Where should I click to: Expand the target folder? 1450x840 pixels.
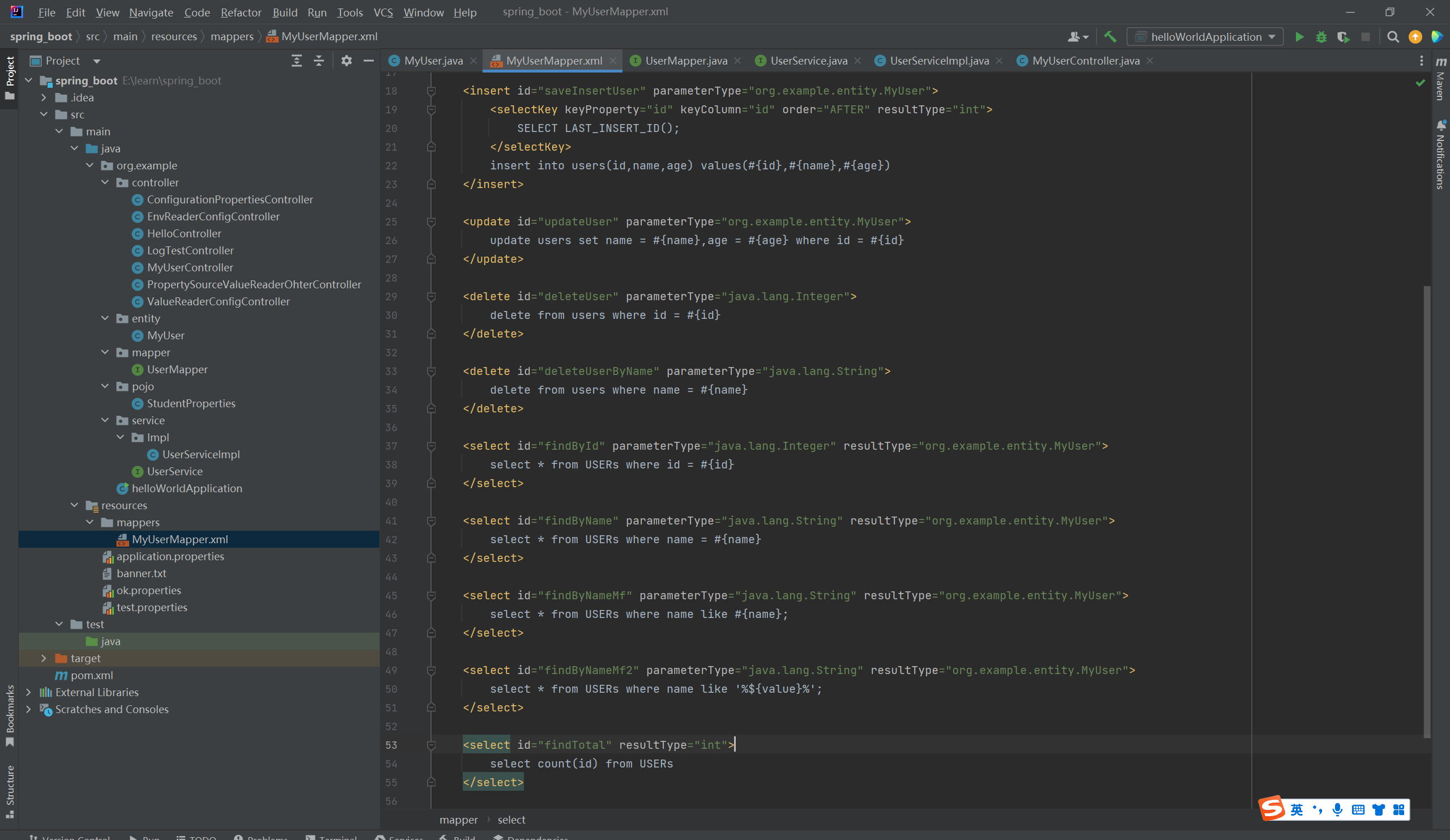point(44,658)
